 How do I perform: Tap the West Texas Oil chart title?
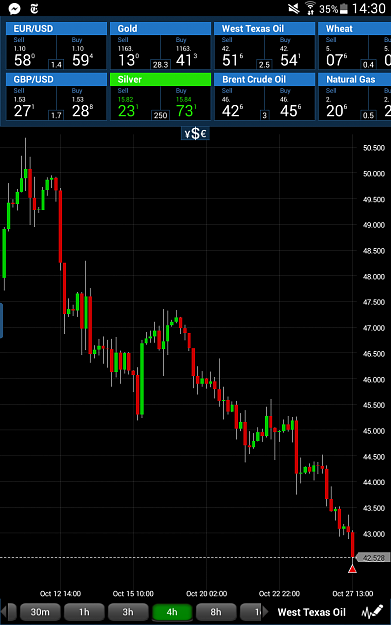(311, 612)
